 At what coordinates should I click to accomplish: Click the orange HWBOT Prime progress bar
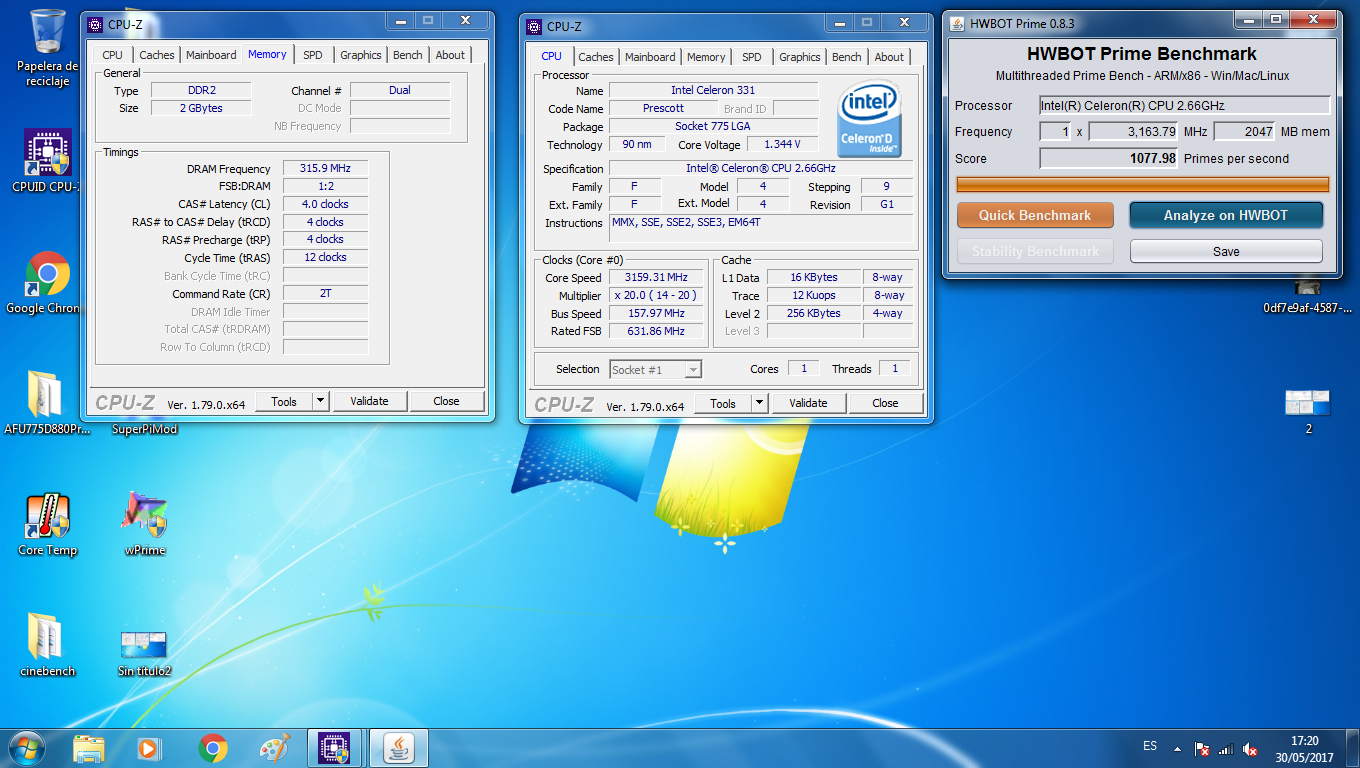(x=1143, y=184)
